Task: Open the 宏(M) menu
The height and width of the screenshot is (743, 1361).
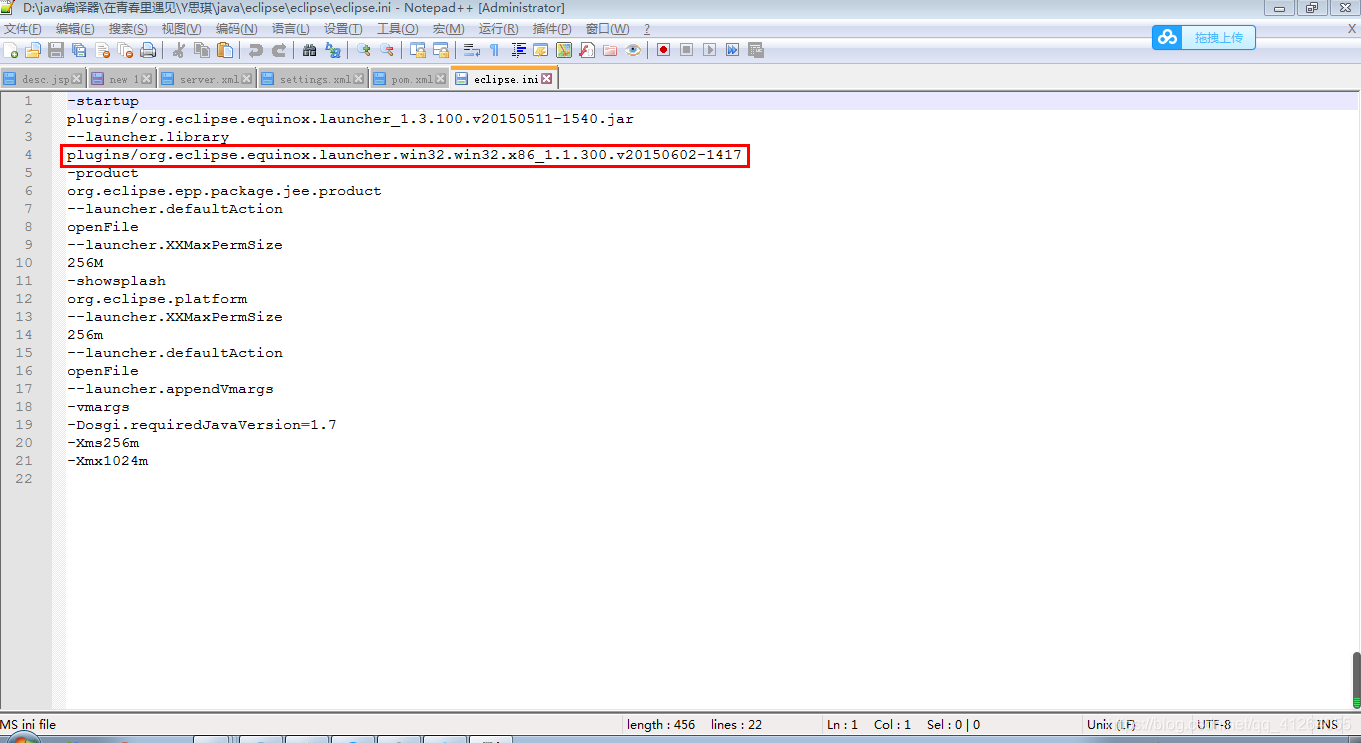Action: (448, 29)
